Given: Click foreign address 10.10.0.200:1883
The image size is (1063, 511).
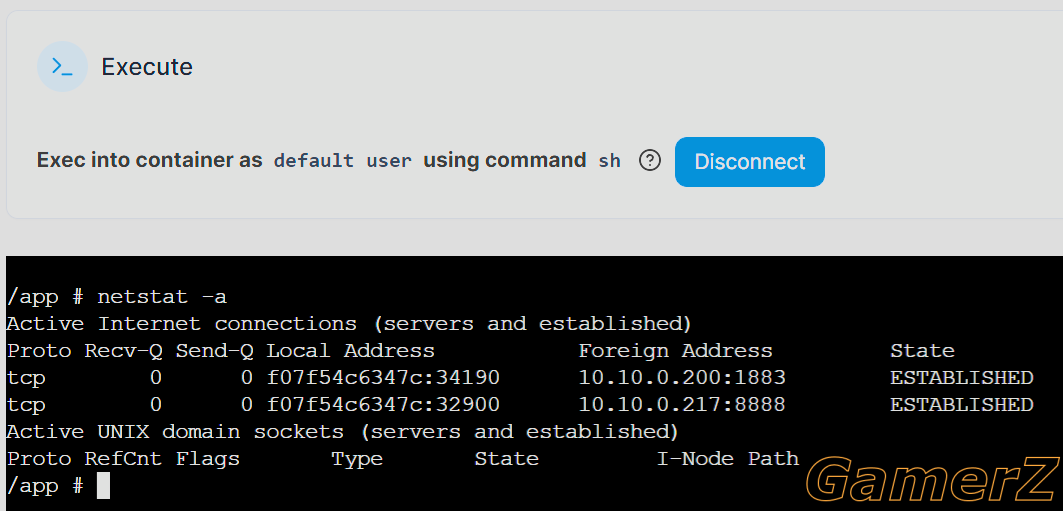Looking at the screenshot, I should click(682, 377).
